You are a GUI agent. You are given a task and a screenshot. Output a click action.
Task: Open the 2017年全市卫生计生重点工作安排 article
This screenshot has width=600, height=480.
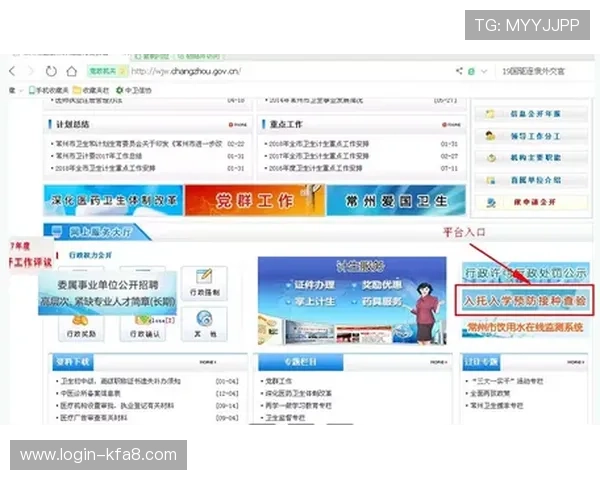[x=318, y=156]
